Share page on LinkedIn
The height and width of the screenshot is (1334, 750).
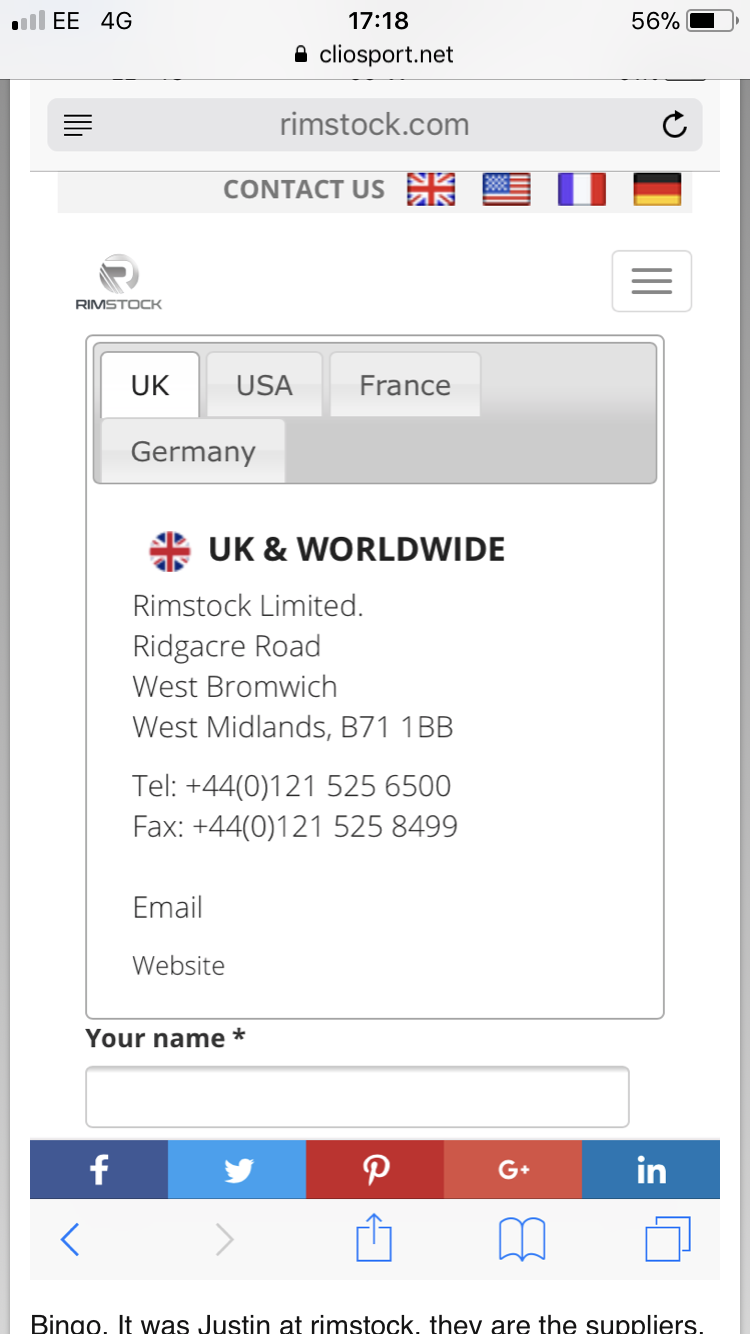pos(651,1170)
